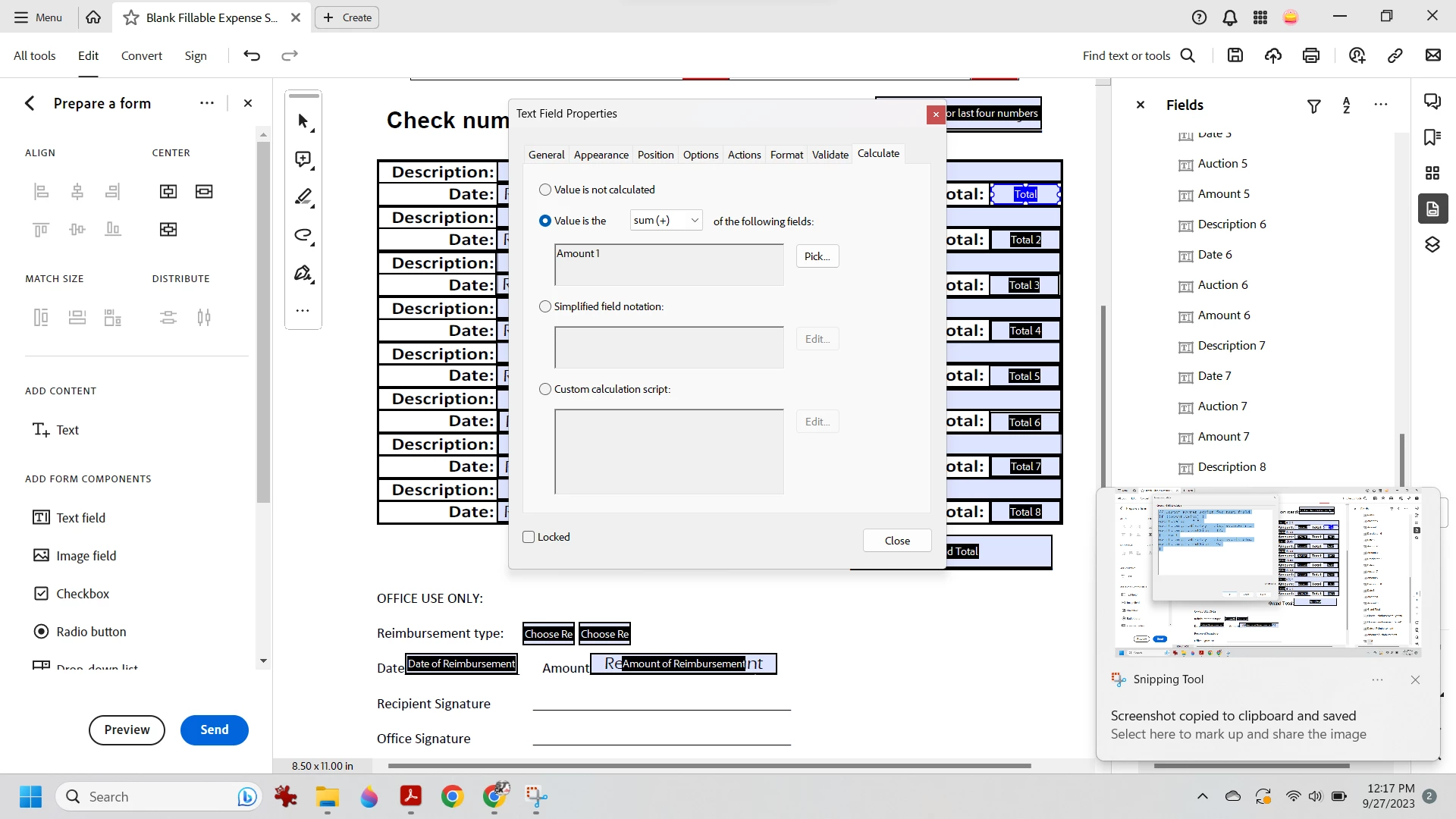Open the sum (+) operation dropdown
This screenshot has height=819, width=1456.
click(666, 221)
